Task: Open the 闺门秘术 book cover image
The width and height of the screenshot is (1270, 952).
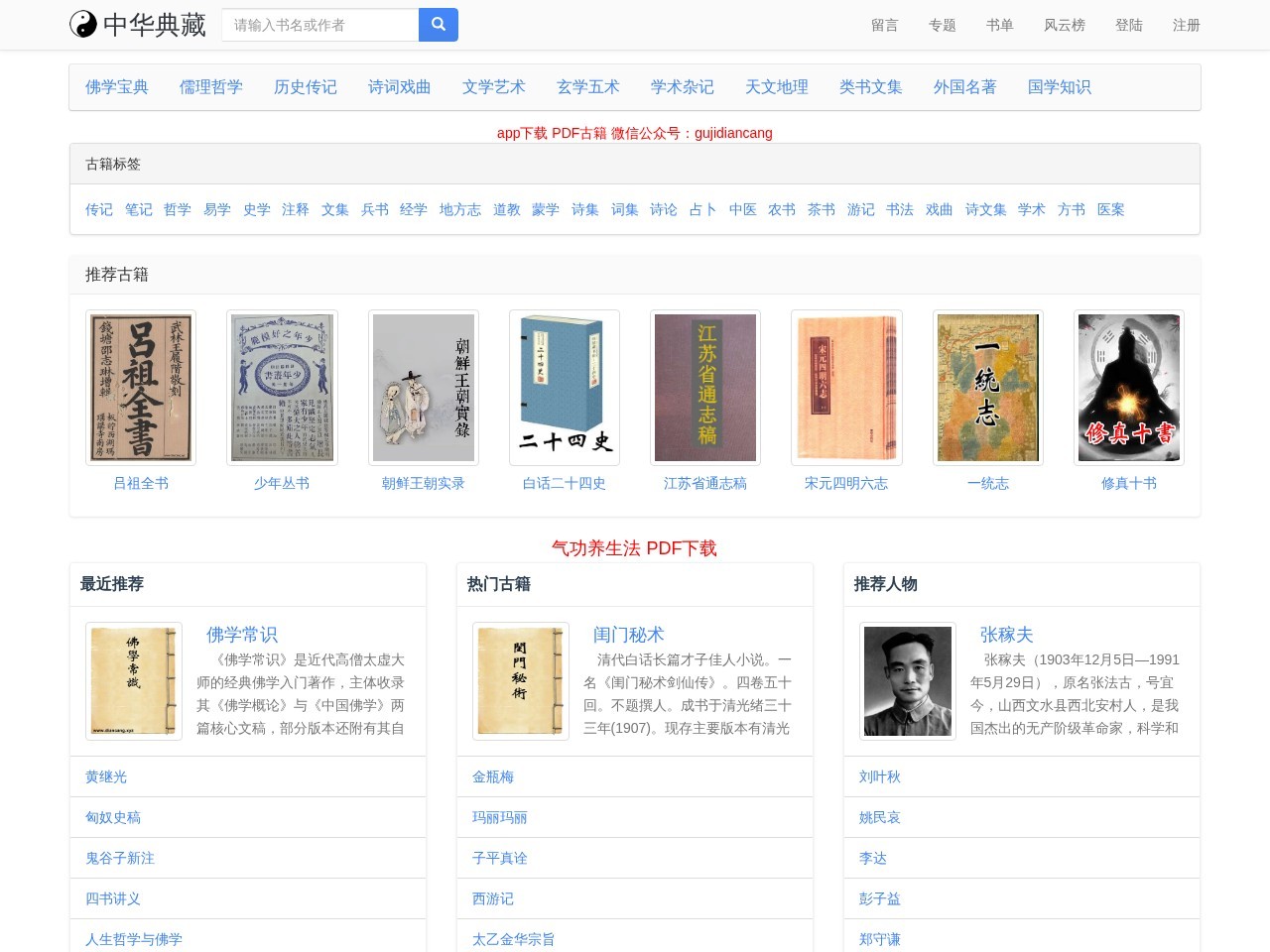Action: pos(520,681)
